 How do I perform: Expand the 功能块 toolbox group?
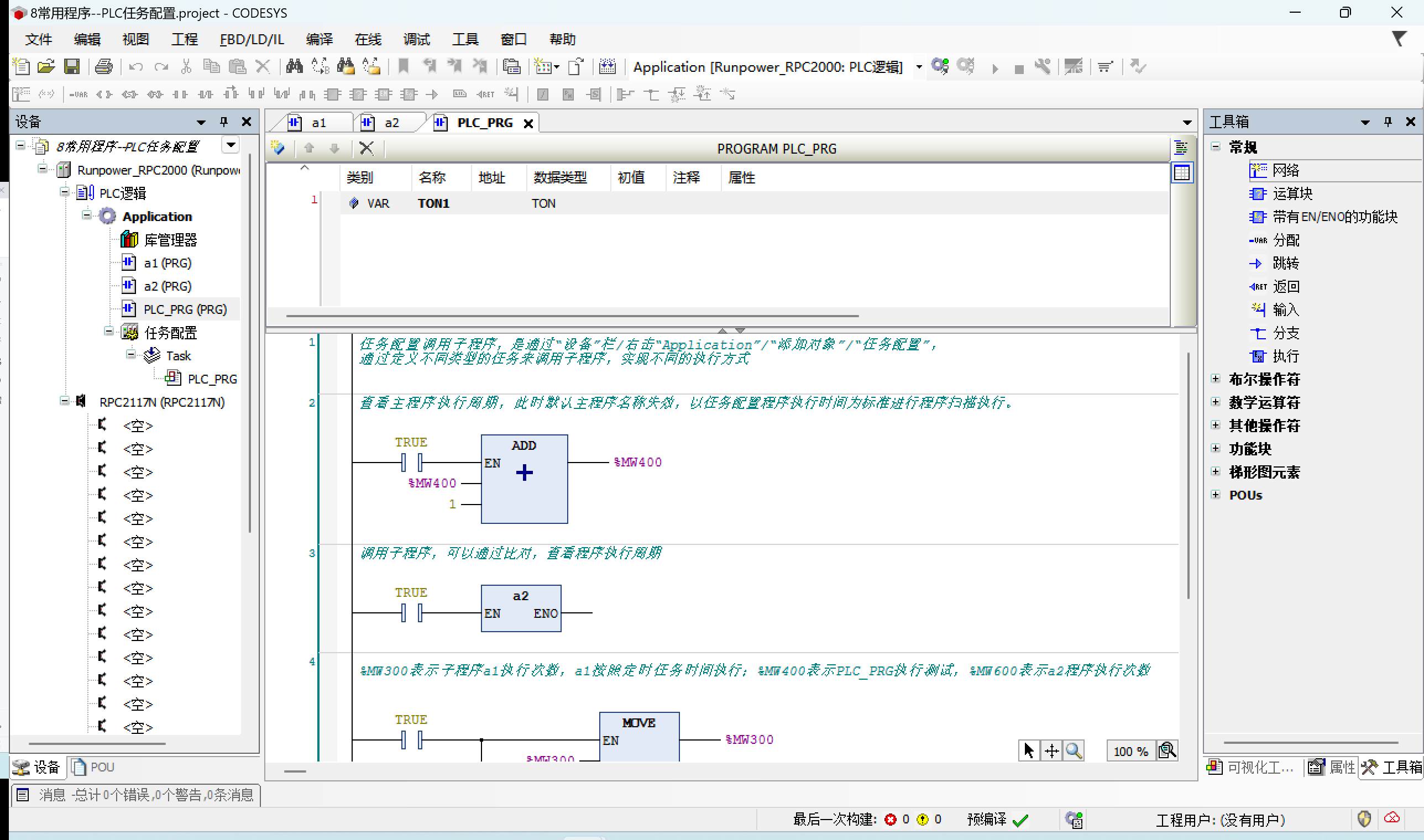click(x=1215, y=448)
